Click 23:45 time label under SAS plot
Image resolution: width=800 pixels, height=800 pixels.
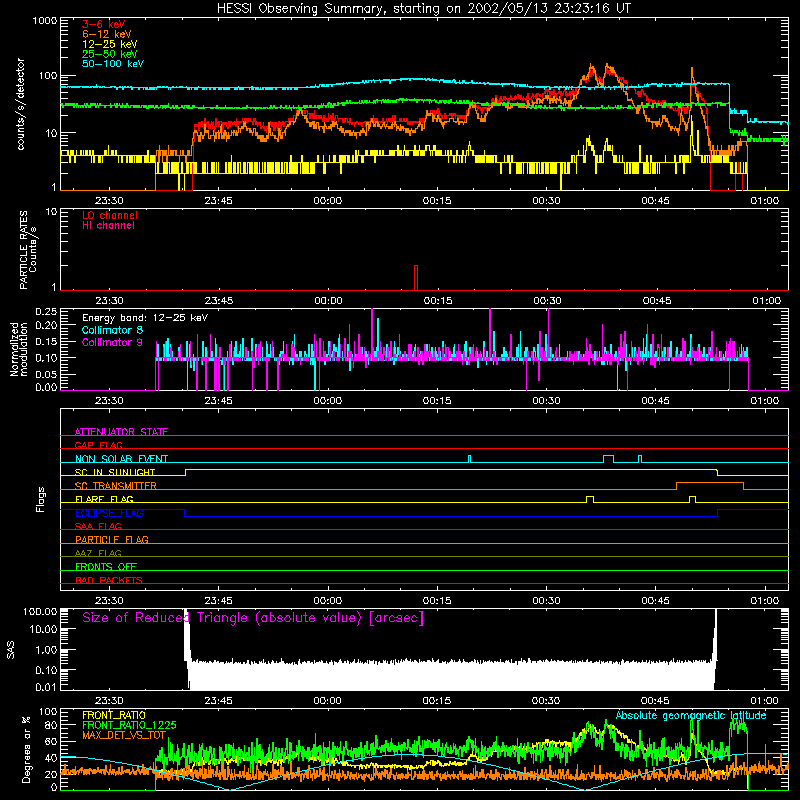click(218, 701)
